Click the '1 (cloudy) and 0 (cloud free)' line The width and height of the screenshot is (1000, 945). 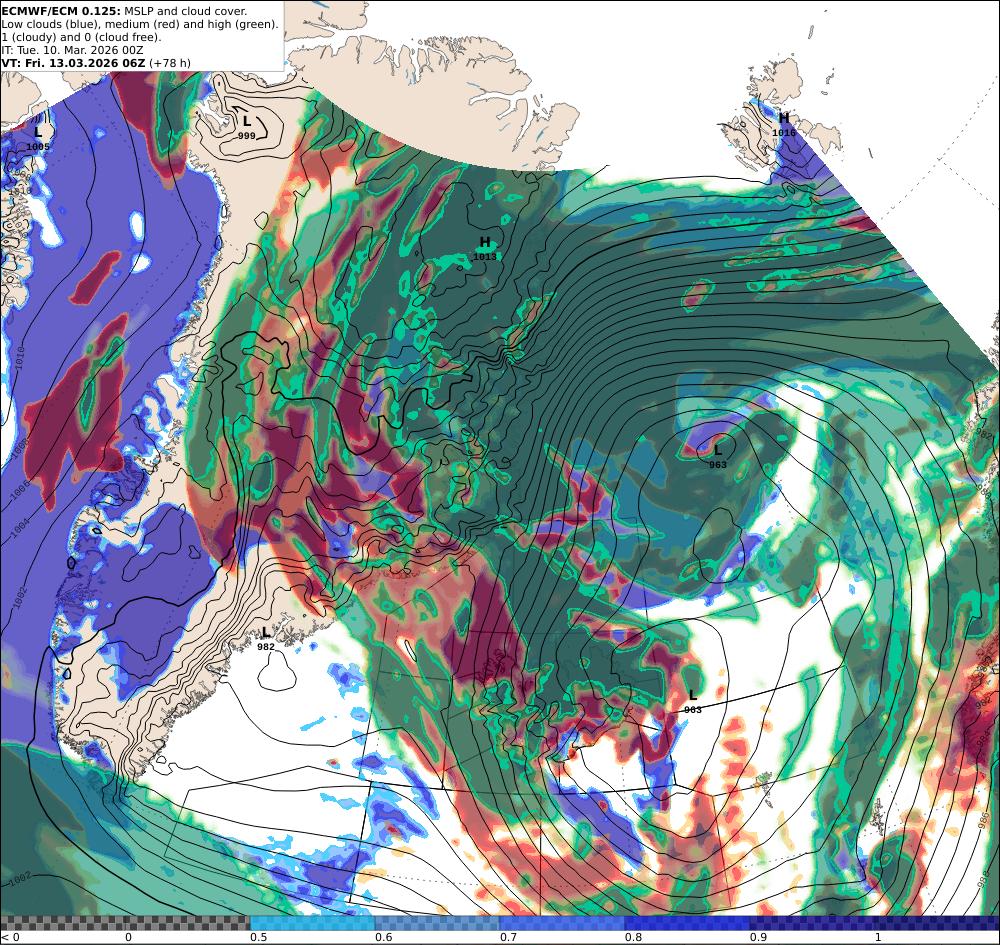tap(81, 37)
